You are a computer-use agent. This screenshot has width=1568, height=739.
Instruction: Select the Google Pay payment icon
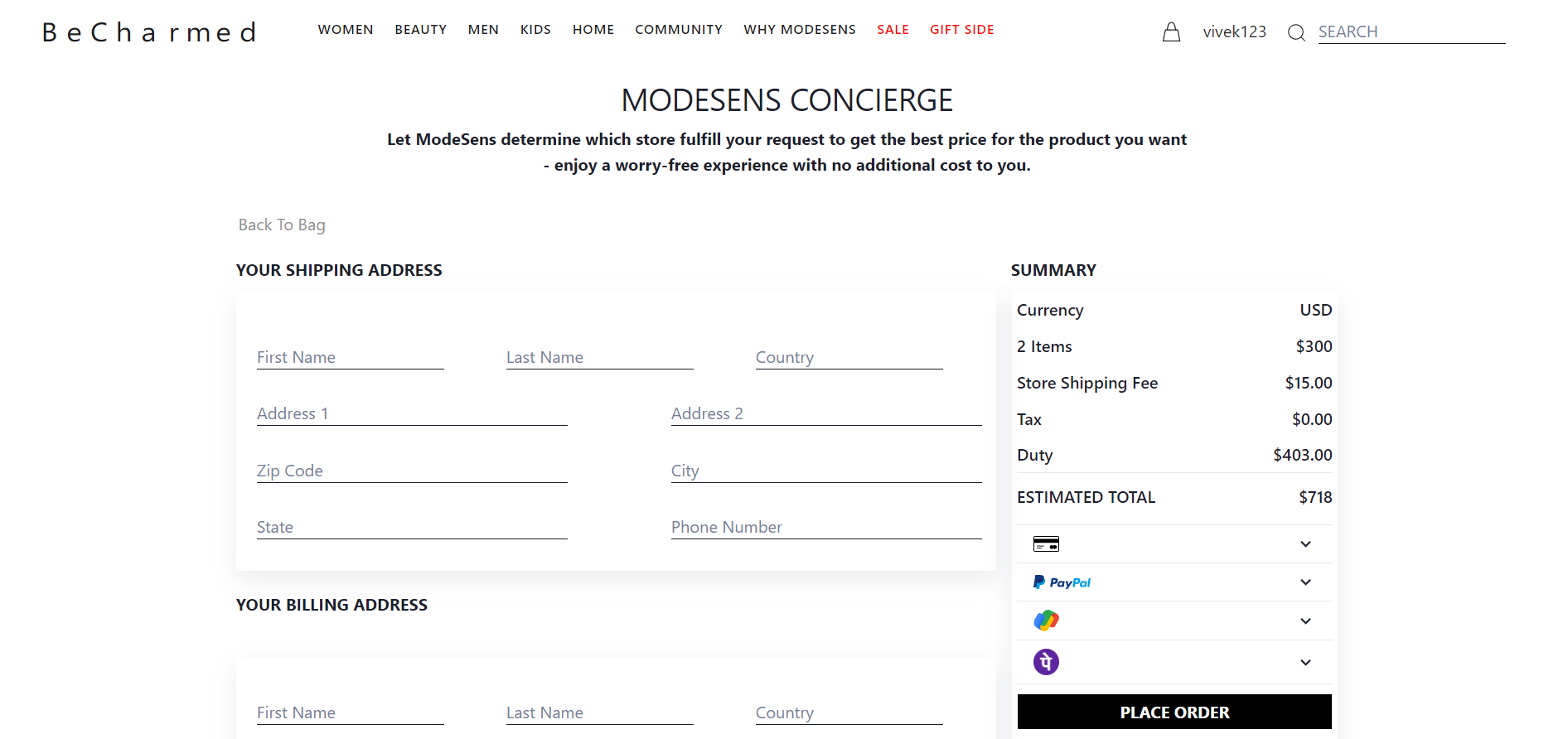click(x=1045, y=620)
